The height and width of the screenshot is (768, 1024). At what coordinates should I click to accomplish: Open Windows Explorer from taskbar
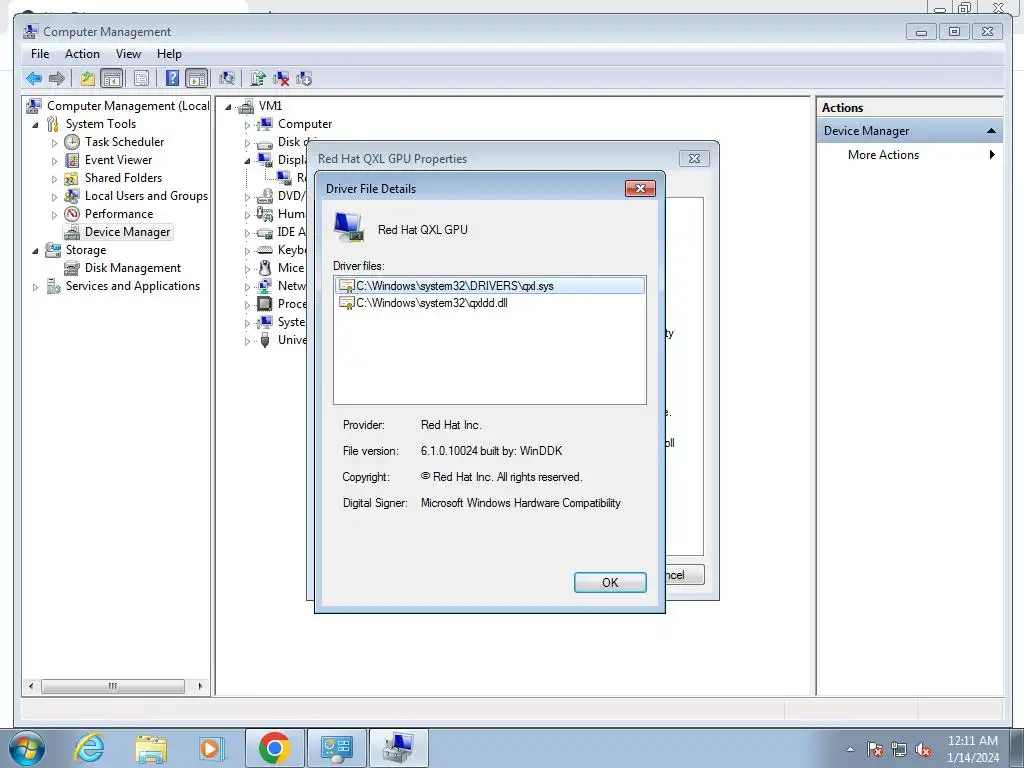[150, 748]
